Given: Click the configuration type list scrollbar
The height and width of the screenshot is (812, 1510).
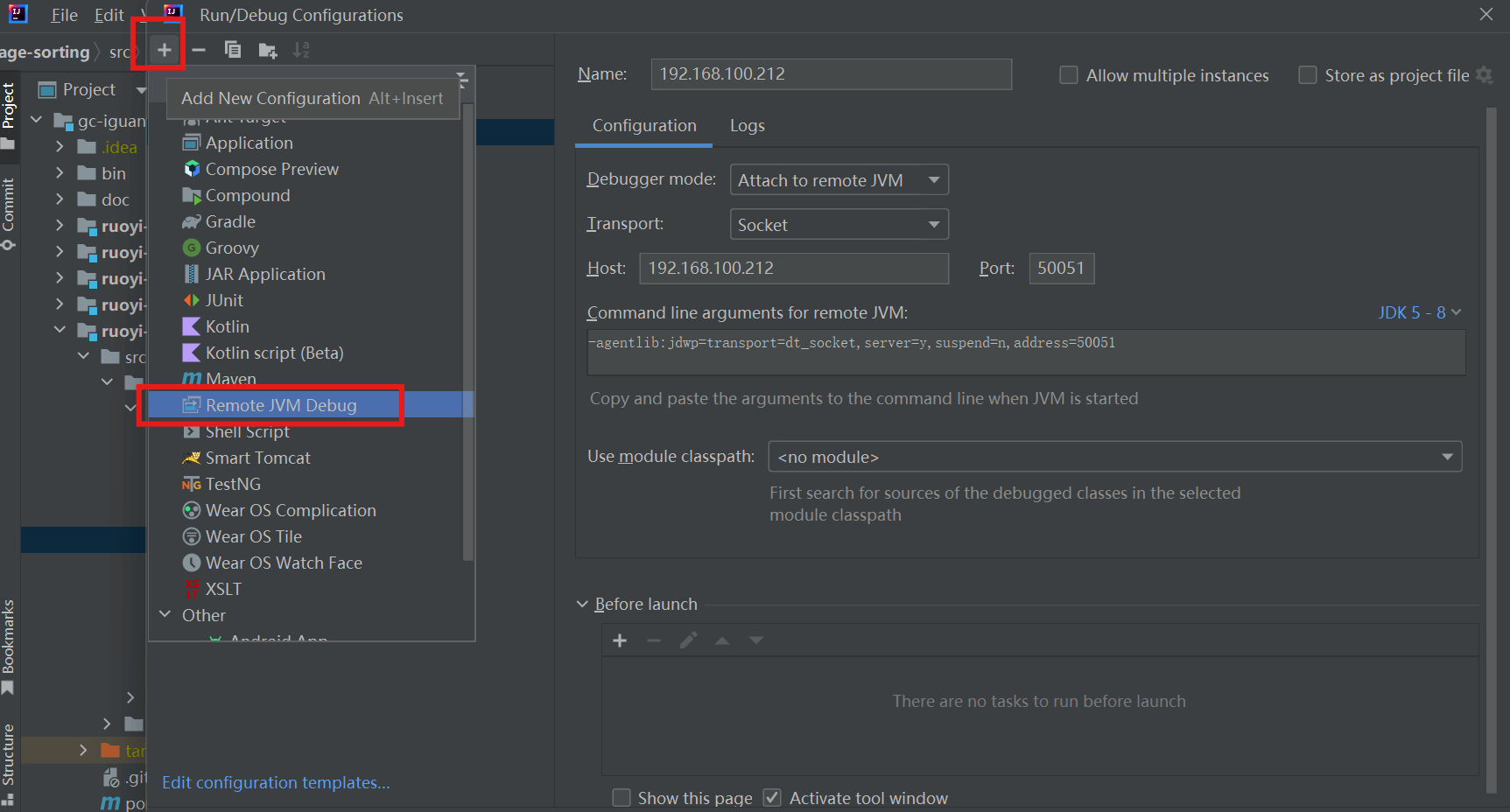Looking at the screenshot, I should [467, 332].
